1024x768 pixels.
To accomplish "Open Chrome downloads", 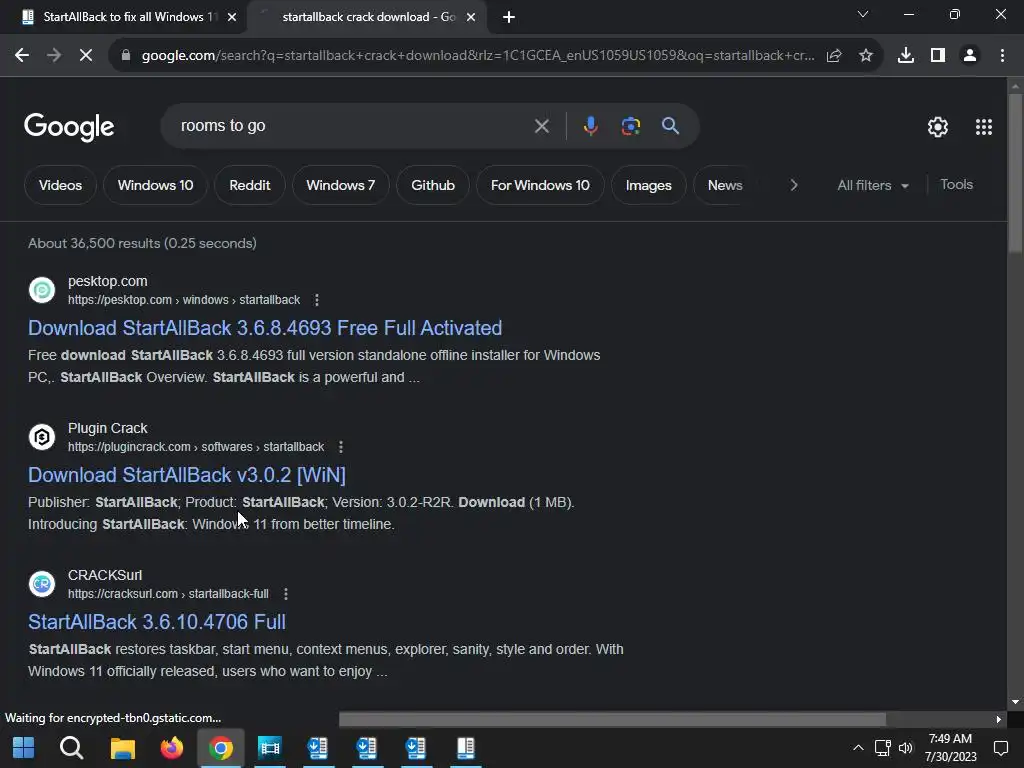I will (x=906, y=56).
